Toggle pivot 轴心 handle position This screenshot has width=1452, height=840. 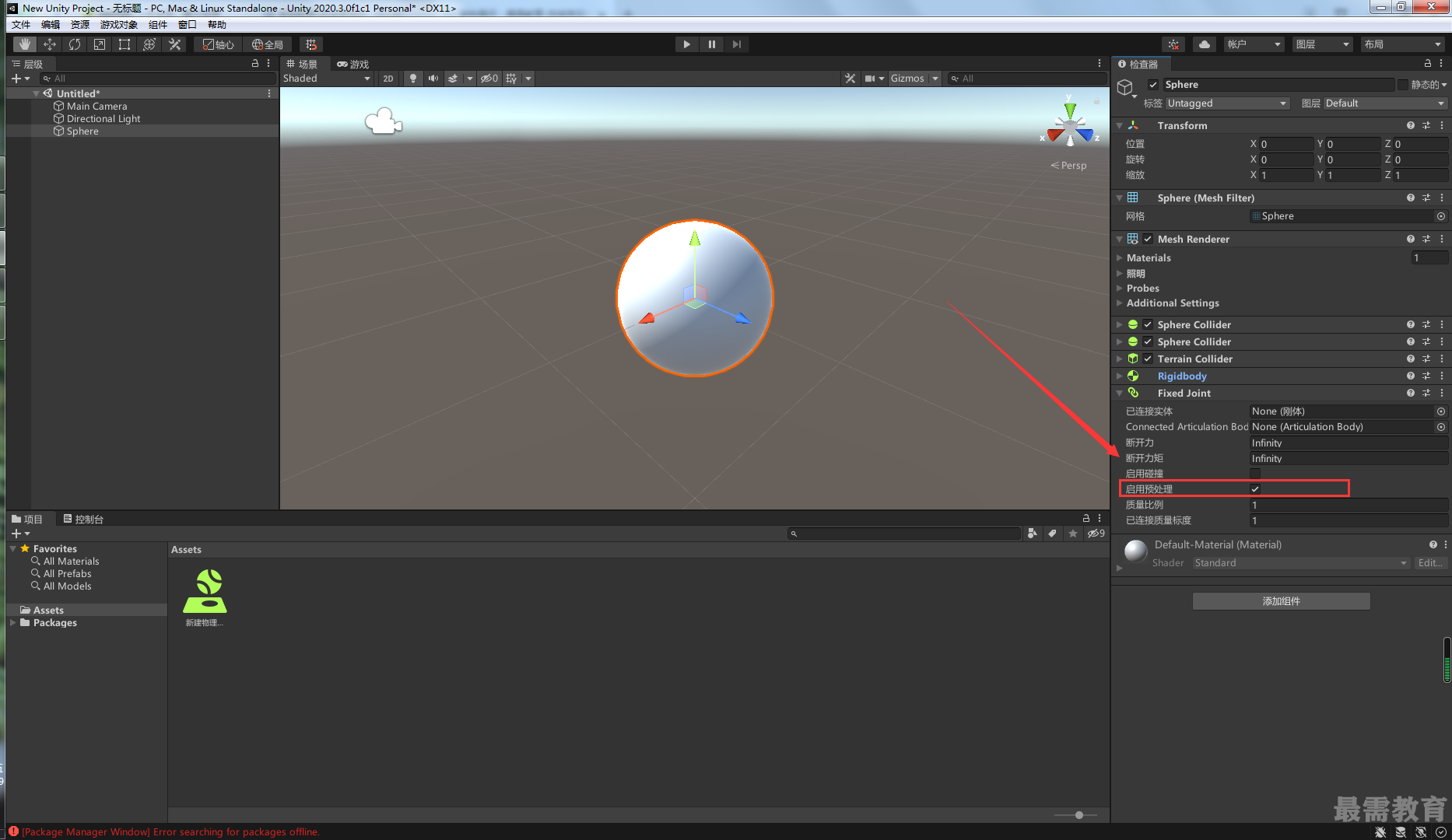pyautogui.click(x=218, y=44)
